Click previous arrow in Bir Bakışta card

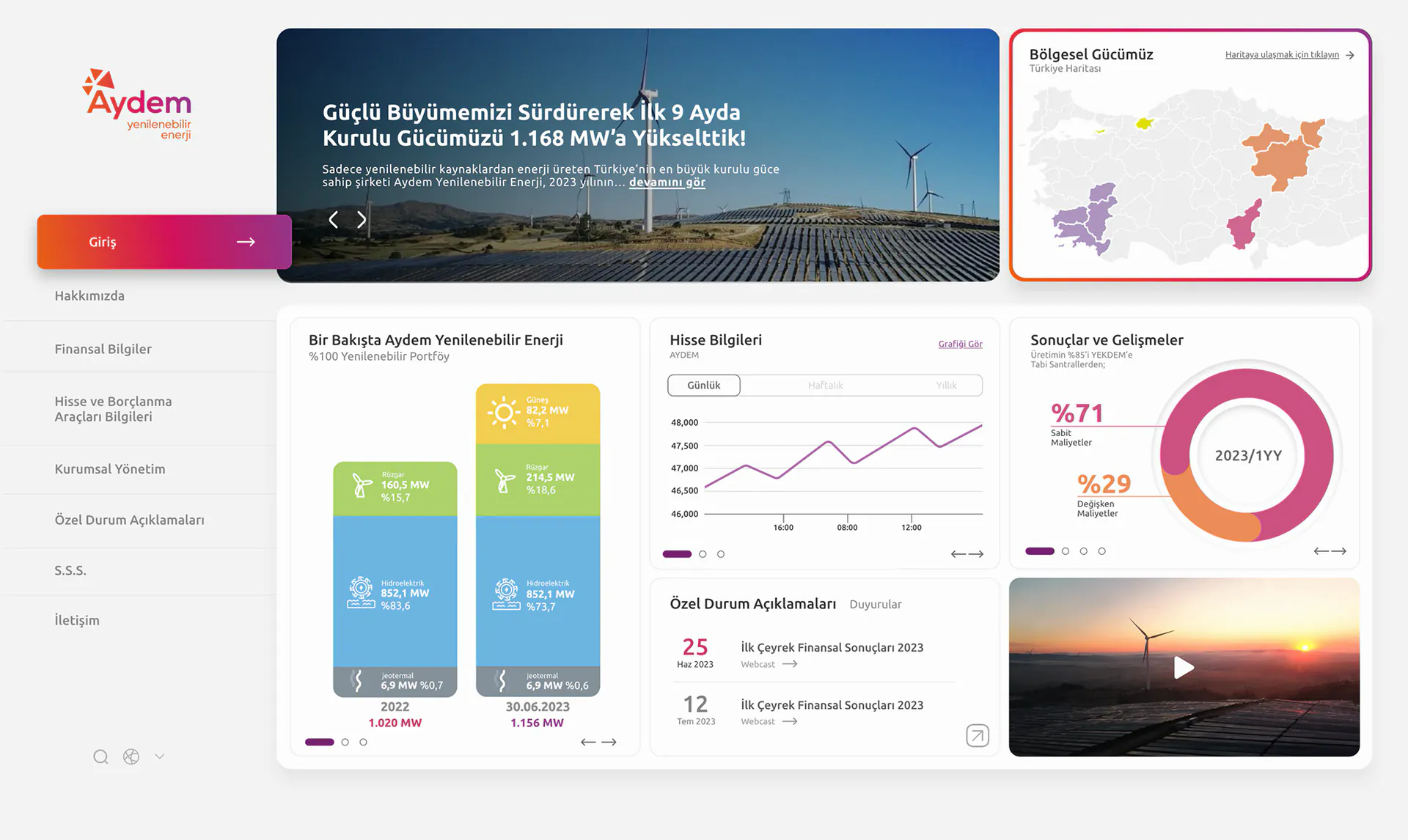[x=588, y=743]
